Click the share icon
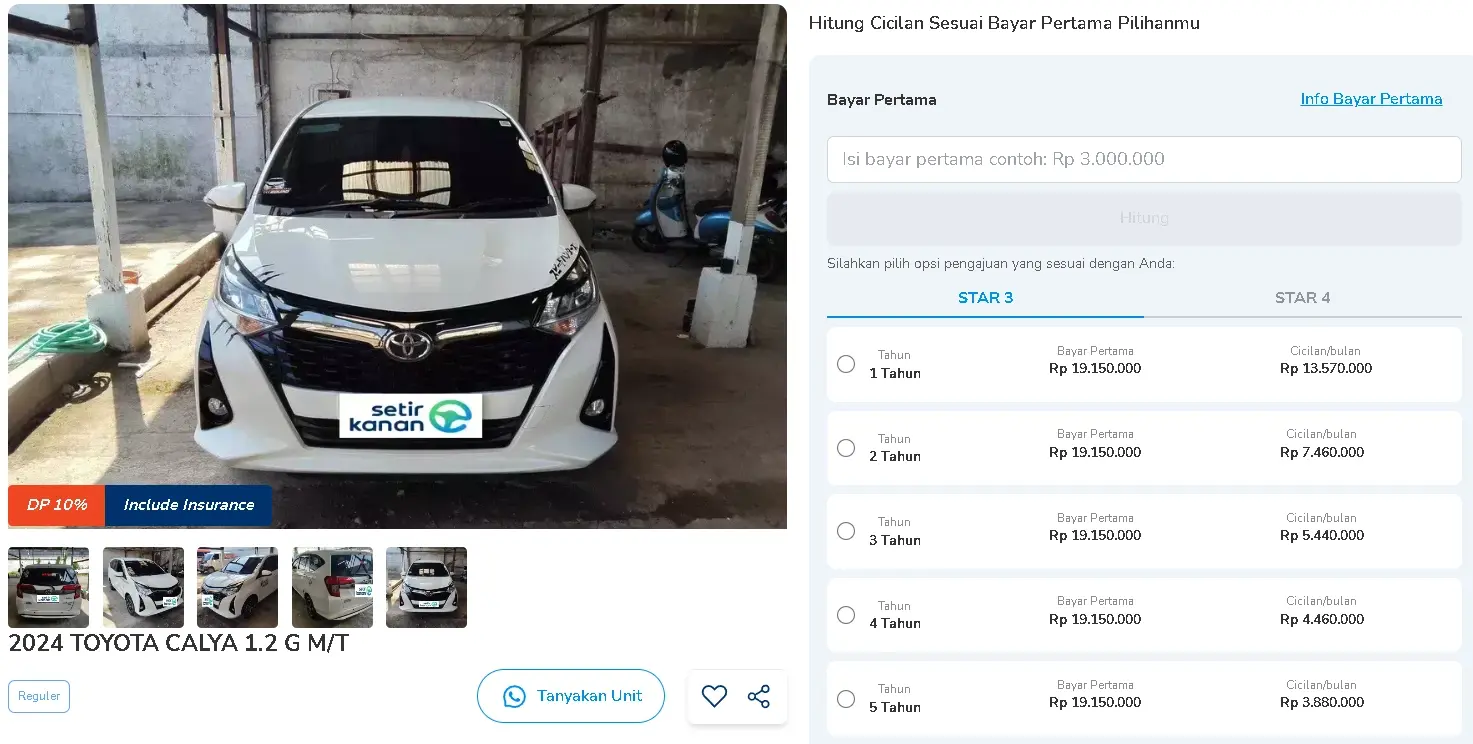This screenshot has width=1473, height=744. (x=759, y=696)
